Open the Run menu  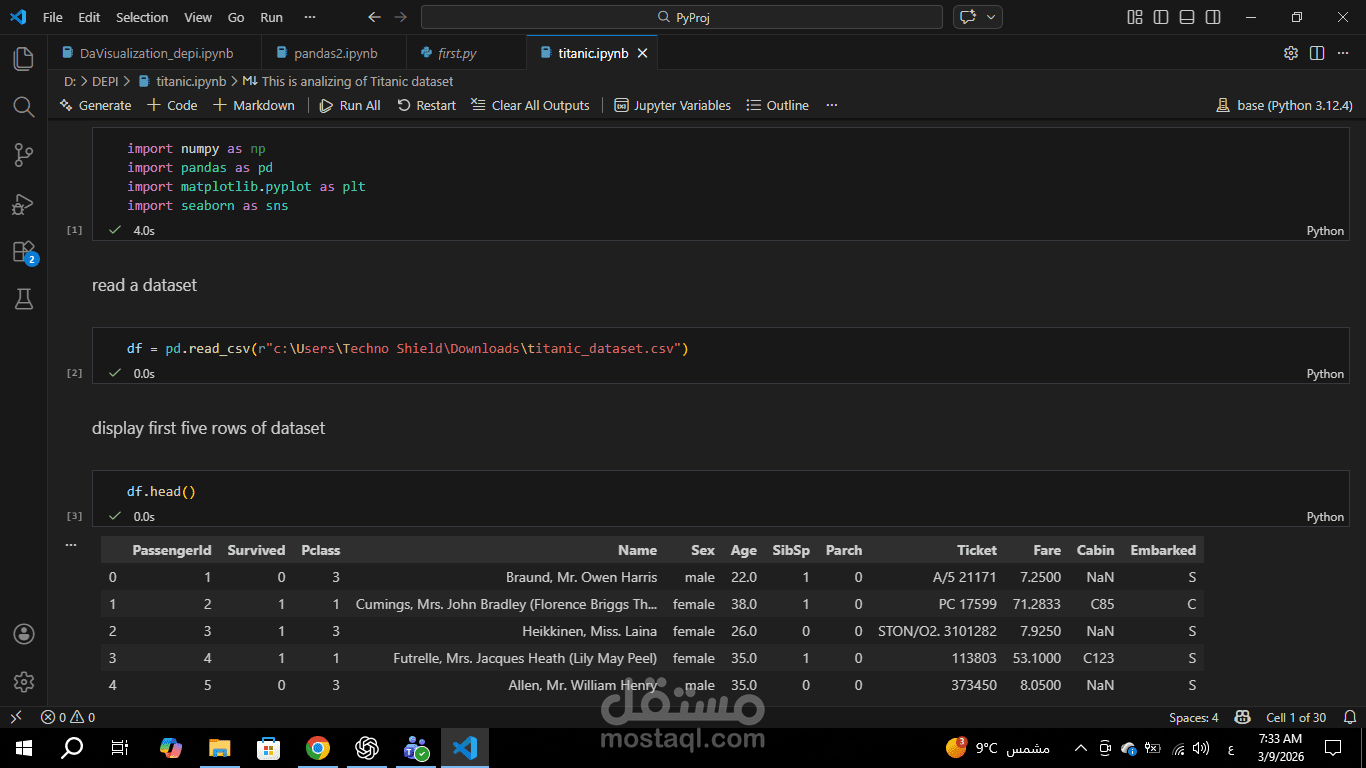[271, 17]
